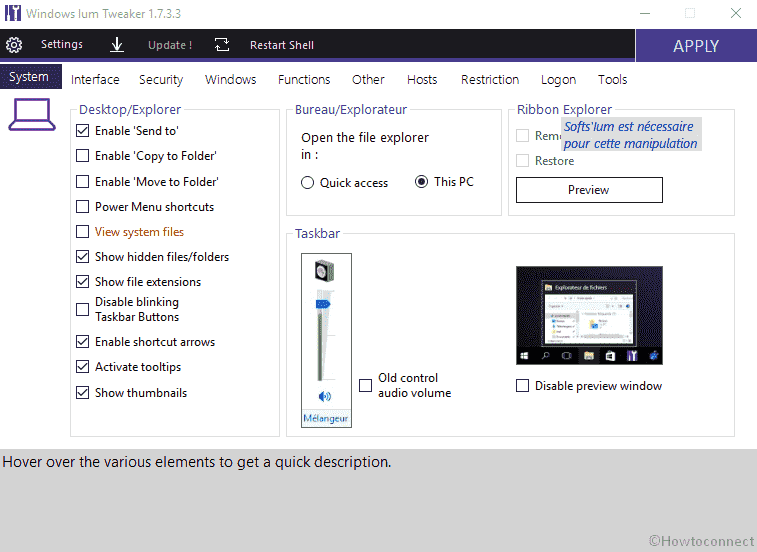Screen dimensions: 757x552
Task: Check Disable preview window
Action: [522, 386]
